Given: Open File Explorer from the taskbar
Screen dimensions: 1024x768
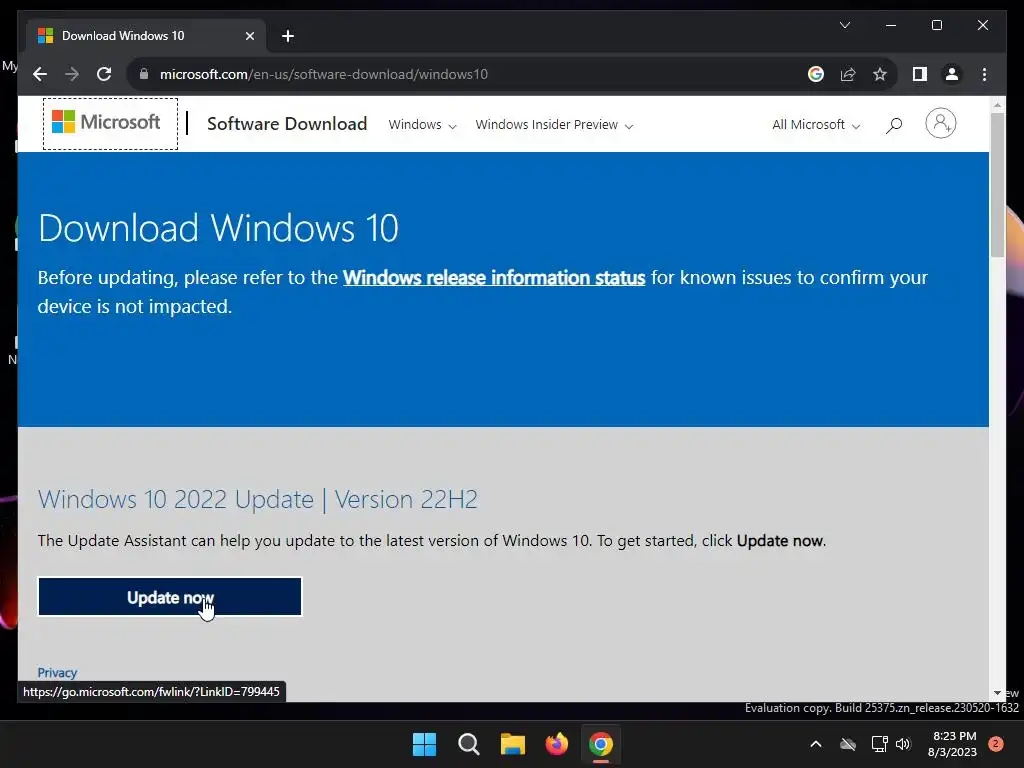Looking at the screenshot, I should pos(513,744).
